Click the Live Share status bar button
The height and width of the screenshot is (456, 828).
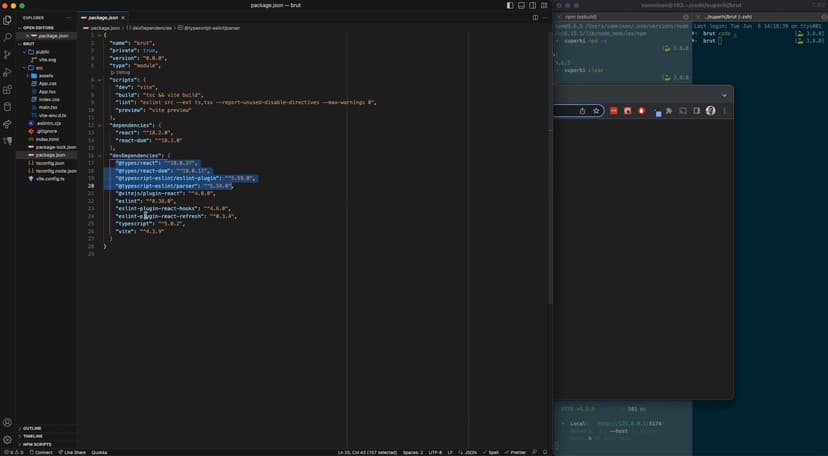pos(74,452)
